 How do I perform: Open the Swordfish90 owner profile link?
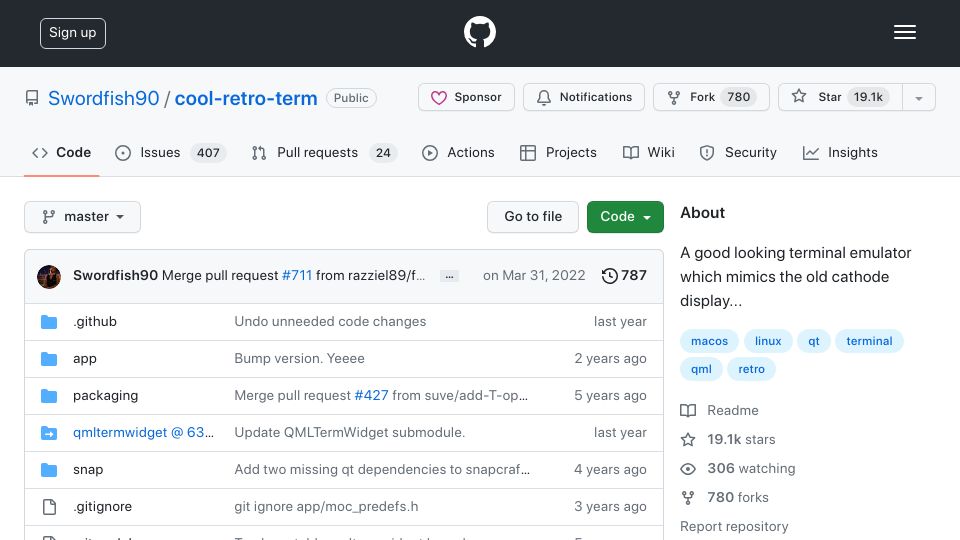point(103,98)
